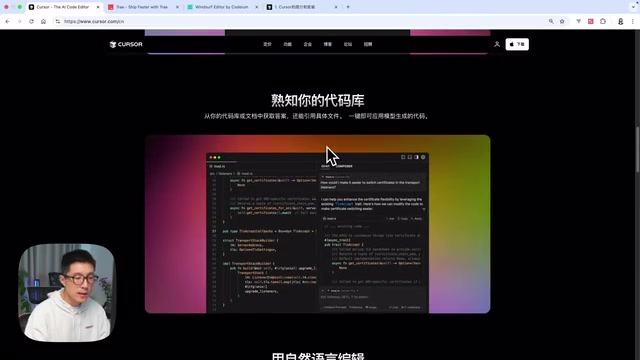Focus the address bar showing cursor.com/cn
The width and height of the screenshot is (640, 360).
302,21
